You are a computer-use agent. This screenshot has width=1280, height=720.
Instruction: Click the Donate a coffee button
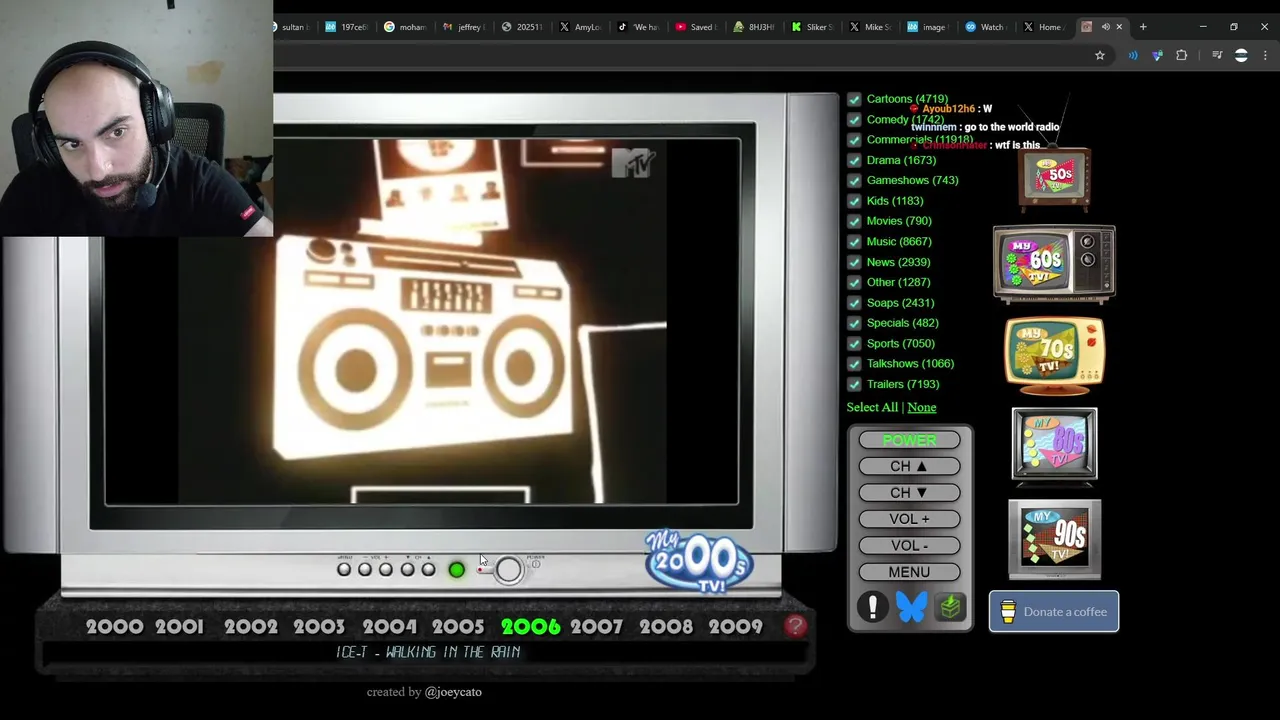coord(1054,612)
